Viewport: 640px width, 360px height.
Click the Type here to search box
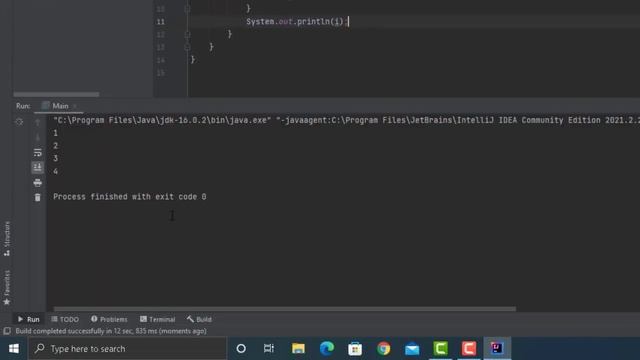coord(127,349)
